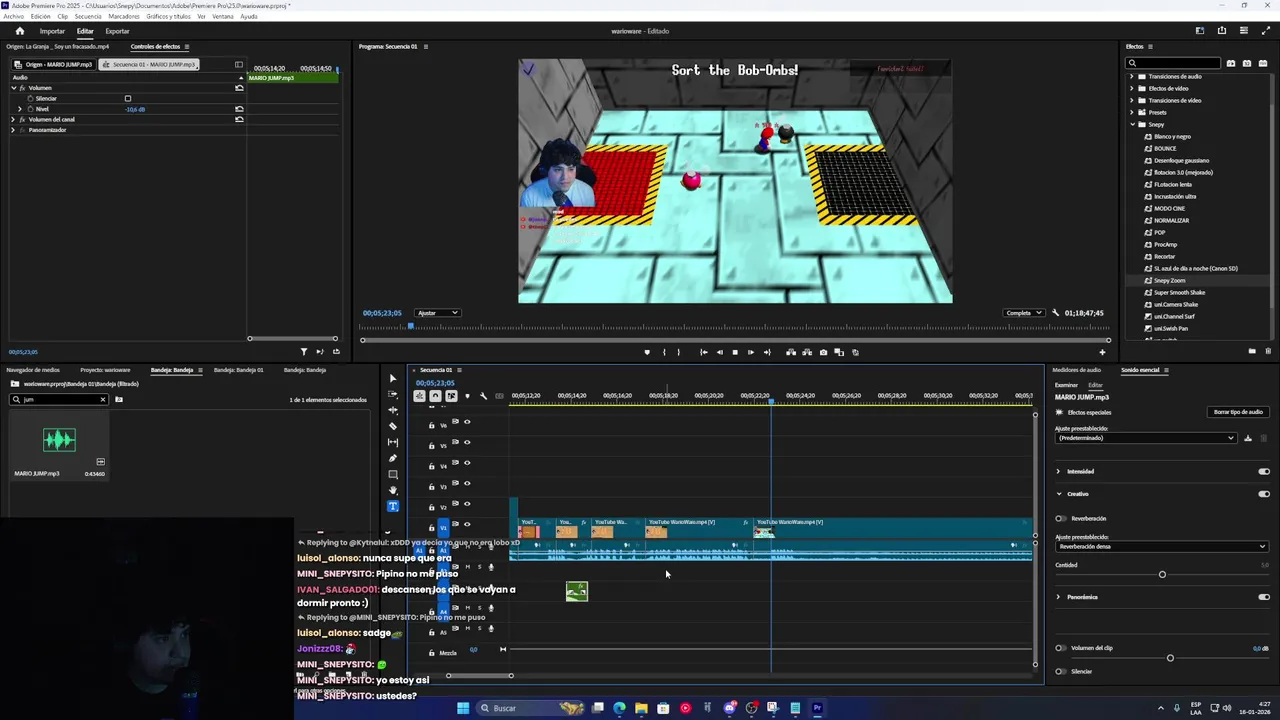Viewport: 1280px width, 720px height.
Task: Toggle lock on V5 track
Action: [432, 446]
